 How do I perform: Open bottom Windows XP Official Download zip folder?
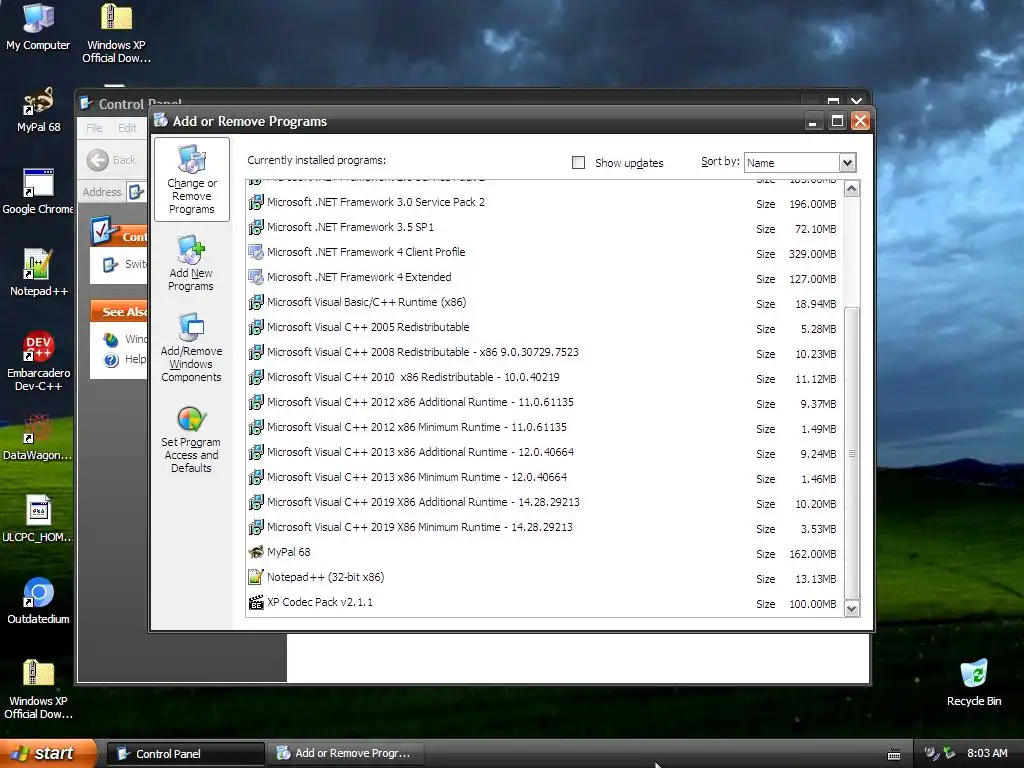coord(38,690)
